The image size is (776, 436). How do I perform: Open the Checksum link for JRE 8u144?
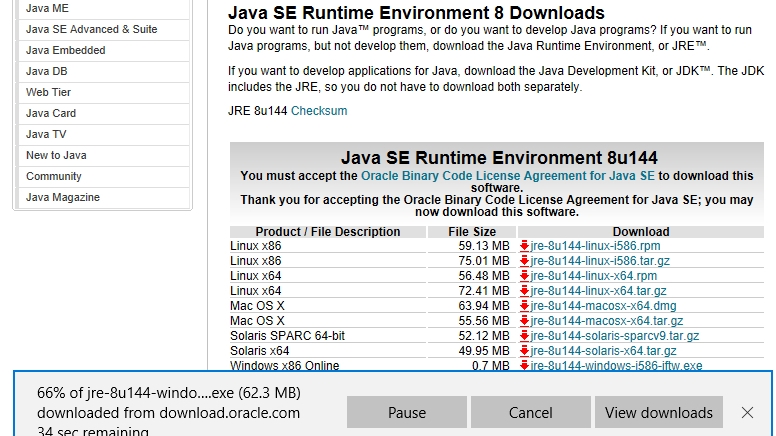(319, 111)
